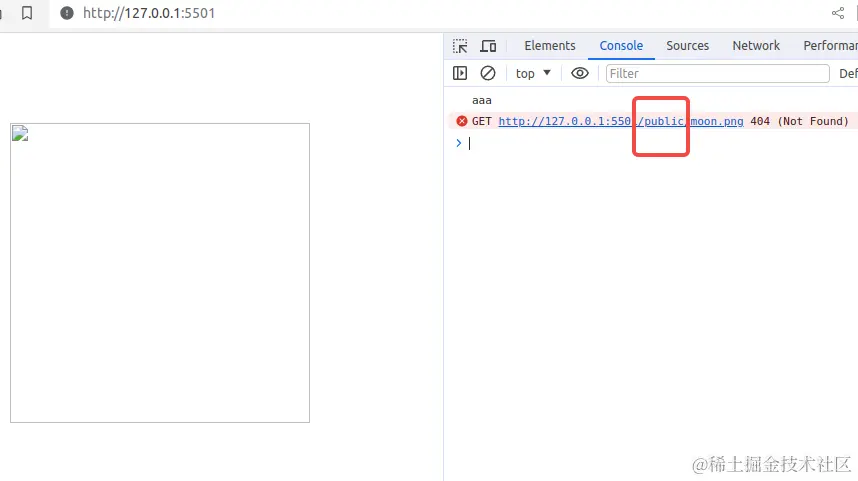Click the URL text 127.0.0.1:5501
858x481 pixels.
click(149, 13)
